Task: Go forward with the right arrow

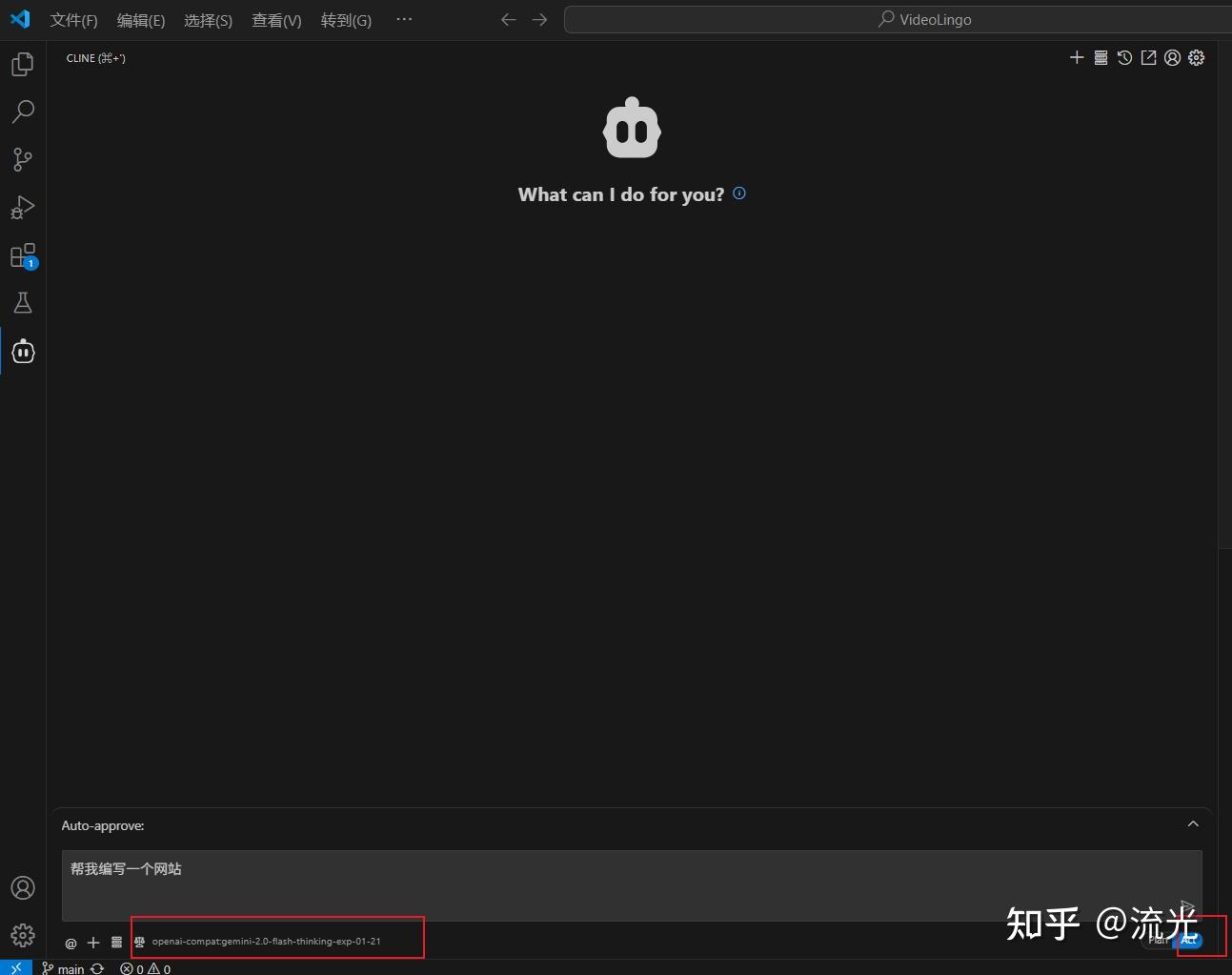Action: pyautogui.click(x=540, y=20)
